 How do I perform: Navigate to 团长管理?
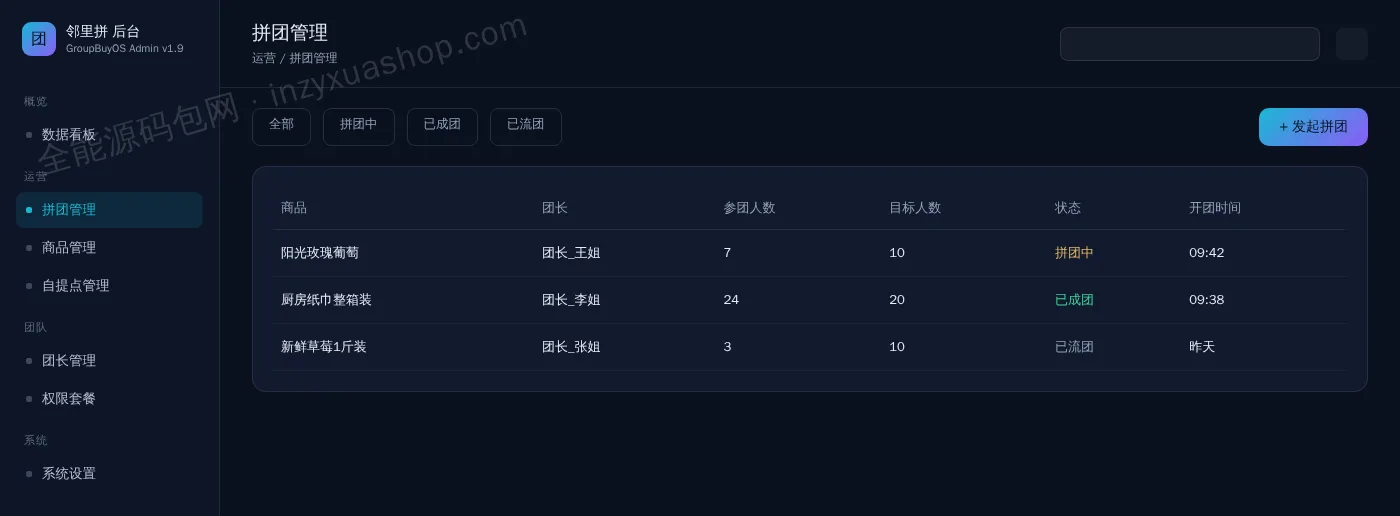click(x=109, y=361)
